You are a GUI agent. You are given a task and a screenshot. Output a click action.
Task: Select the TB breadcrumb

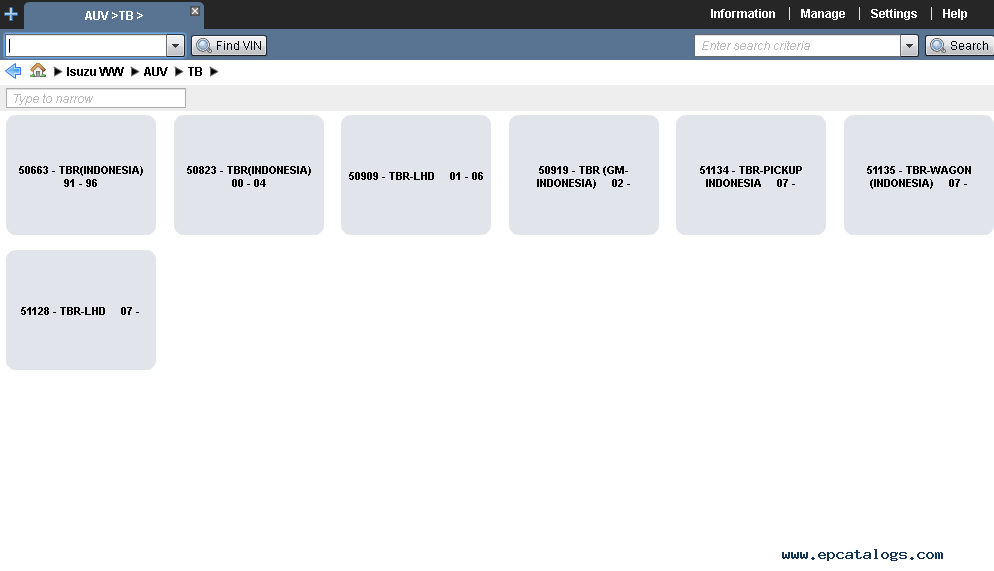point(195,72)
